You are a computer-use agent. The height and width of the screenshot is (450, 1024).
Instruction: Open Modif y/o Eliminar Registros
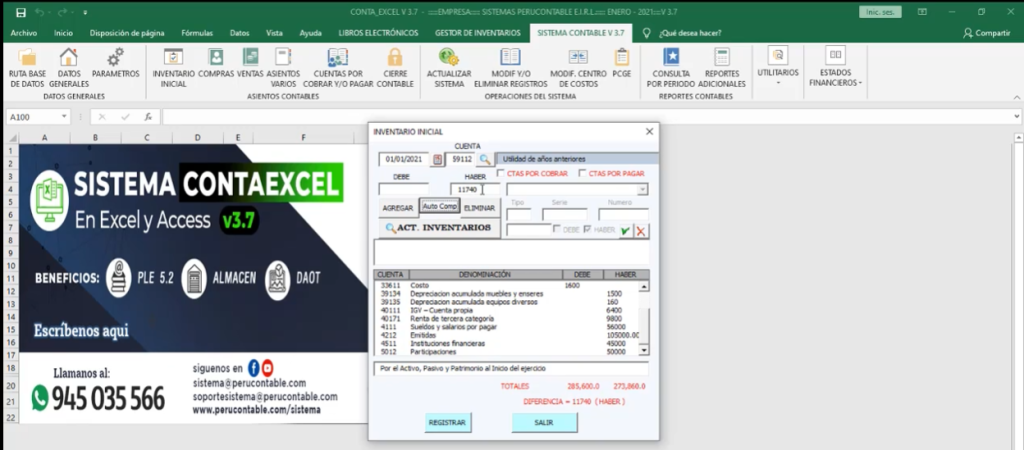click(x=510, y=57)
